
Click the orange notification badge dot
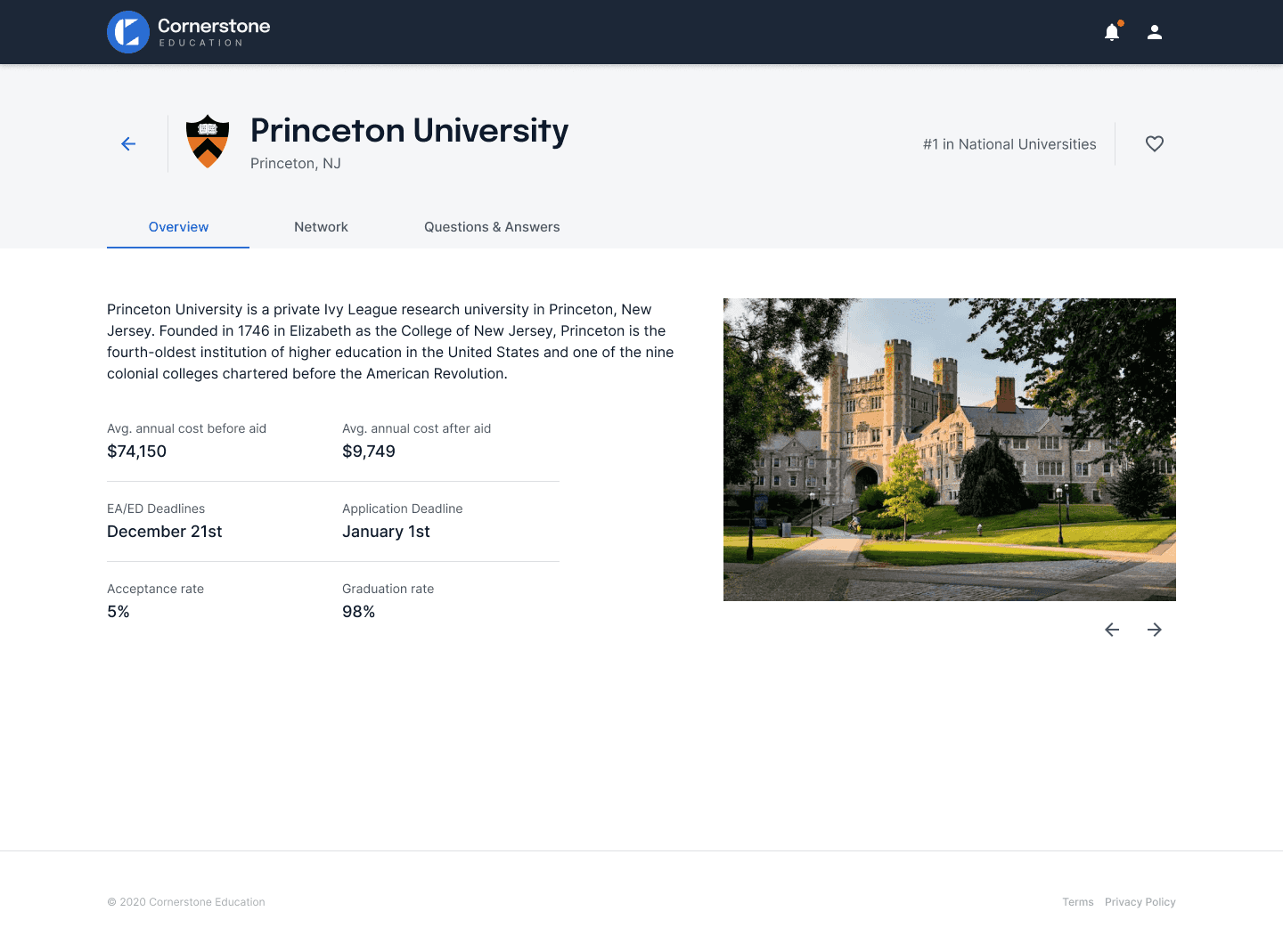pyautogui.click(x=1121, y=24)
